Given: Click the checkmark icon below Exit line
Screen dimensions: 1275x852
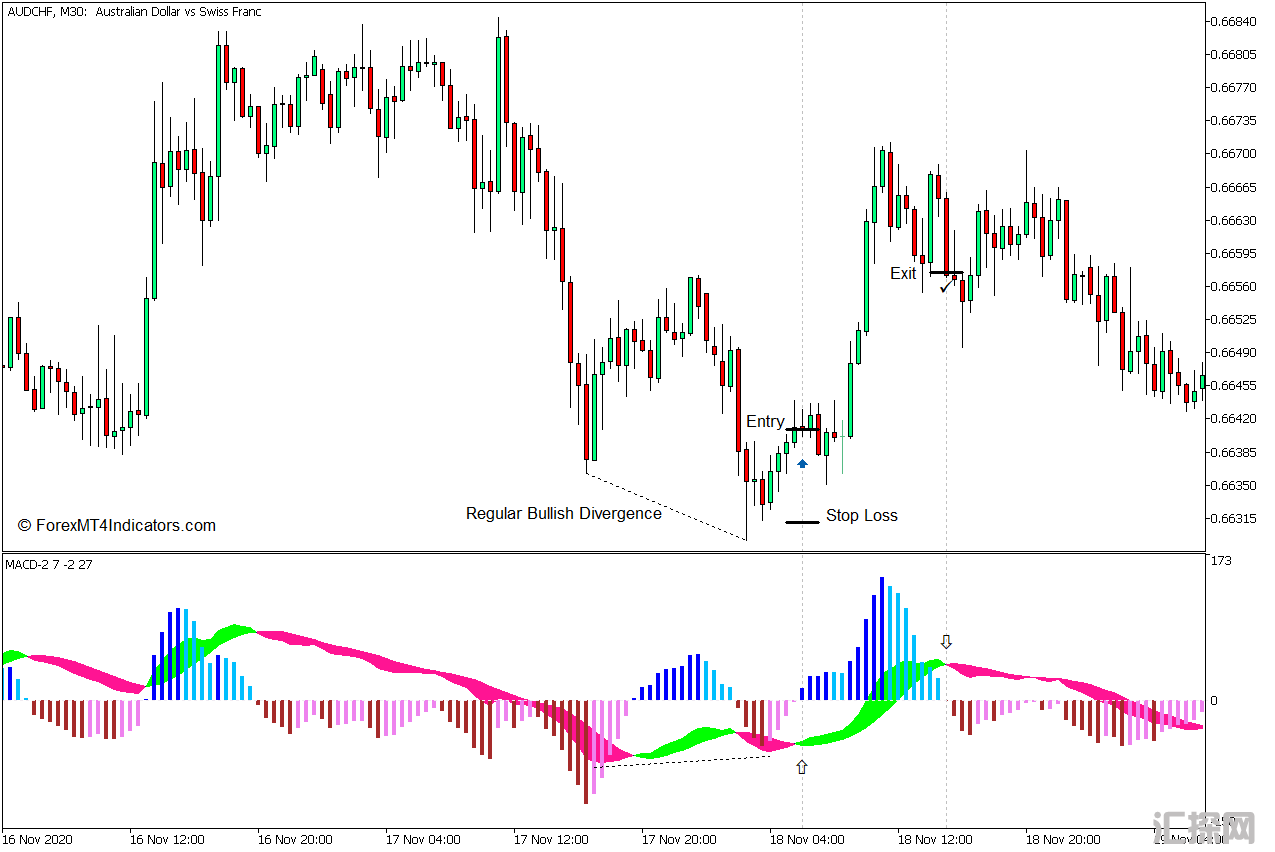Looking at the screenshot, I should (945, 287).
